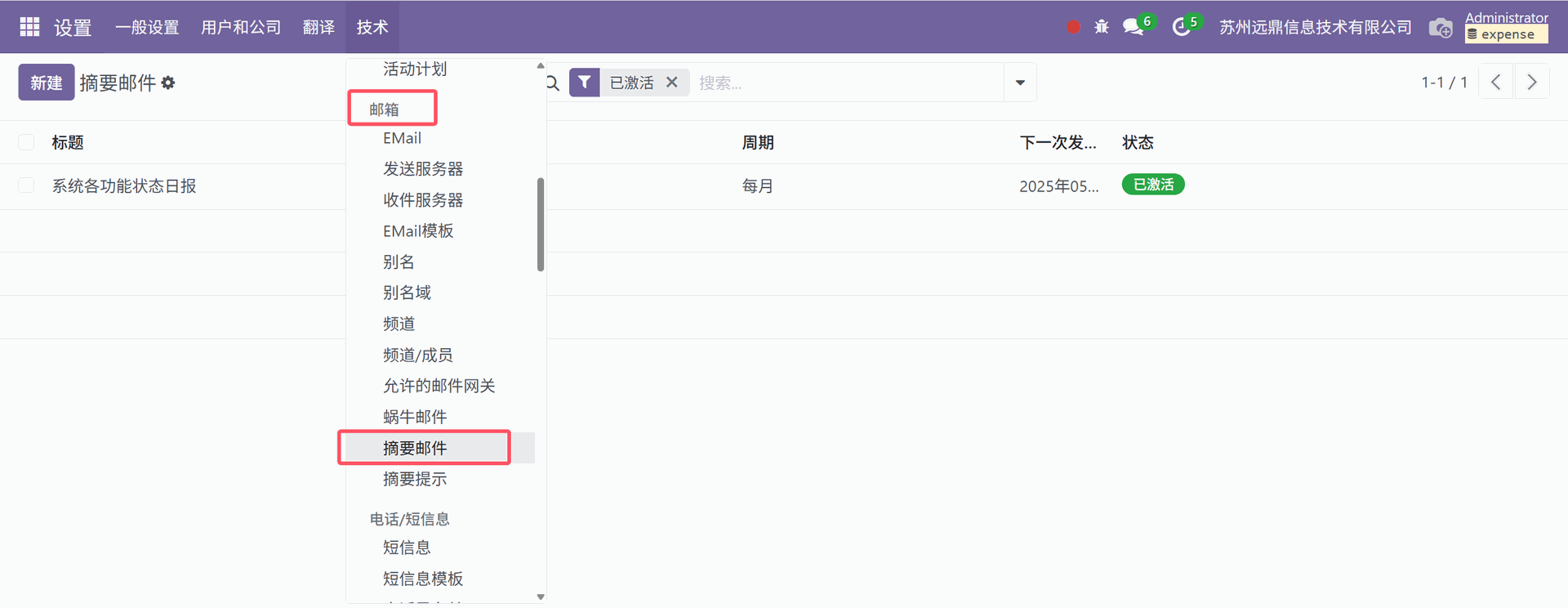This screenshot has height=608, width=1568.
Task: Sort by the 标题 column header
Action: pyautogui.click(x=68, y=142)
